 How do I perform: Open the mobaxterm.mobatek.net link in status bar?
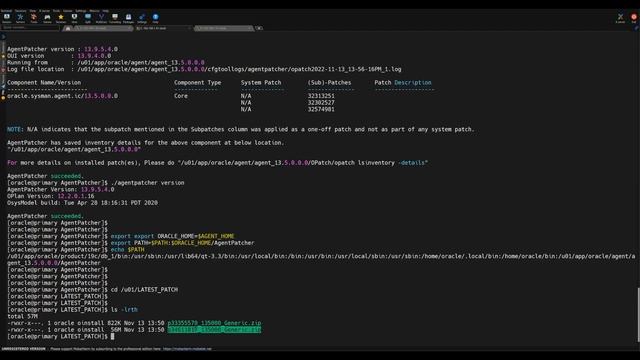click(x=187, y=349)
